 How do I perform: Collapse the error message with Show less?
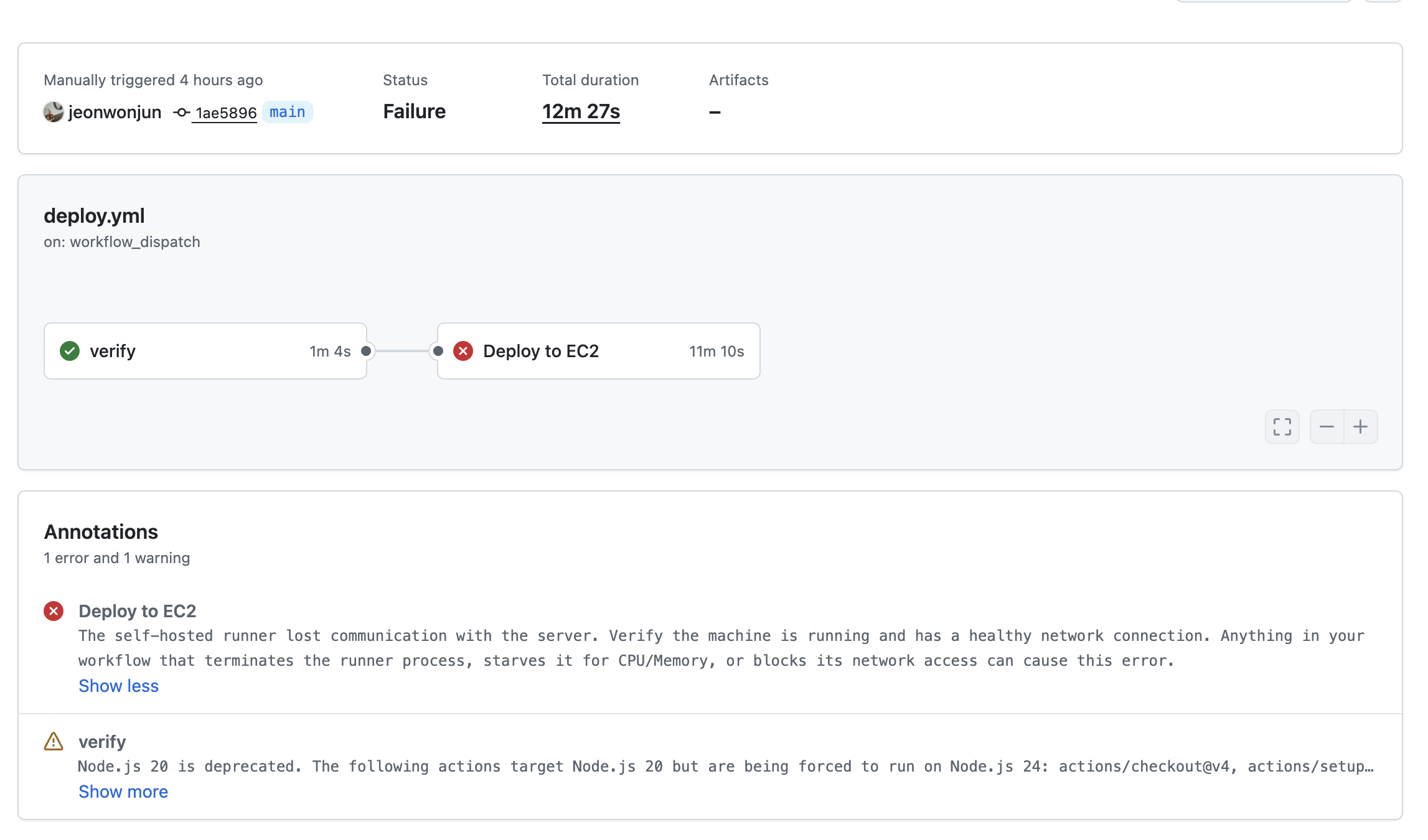click(118, 686)
